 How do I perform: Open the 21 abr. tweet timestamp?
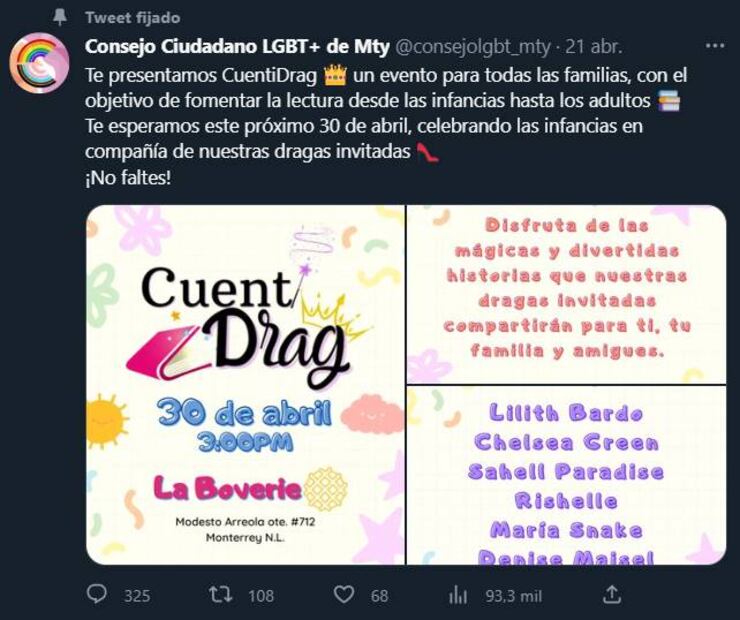click(594, 46)
